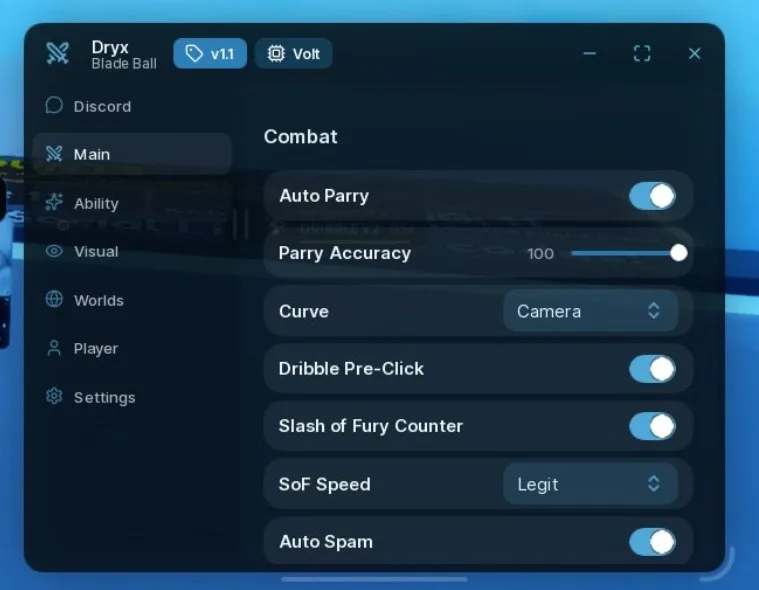
Task: Click the horizontal bar below the window
Action: pos(374,579)
